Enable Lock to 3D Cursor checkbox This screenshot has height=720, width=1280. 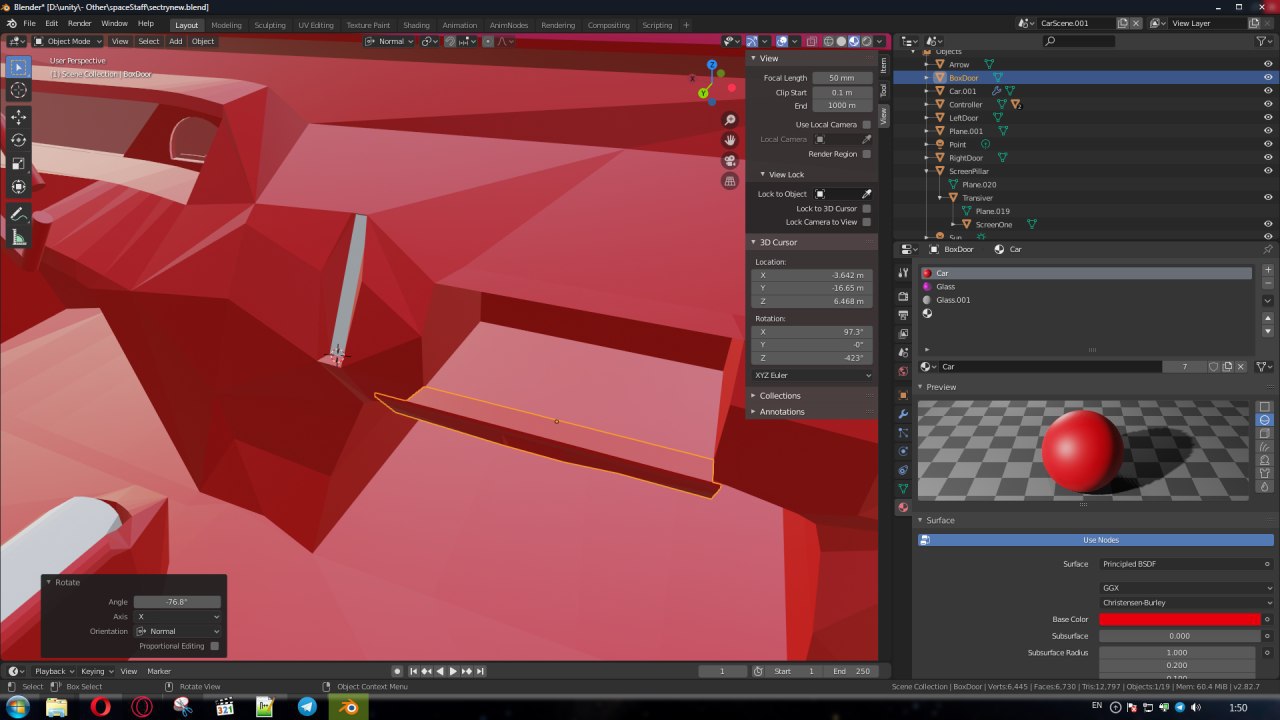coord(866,208)
